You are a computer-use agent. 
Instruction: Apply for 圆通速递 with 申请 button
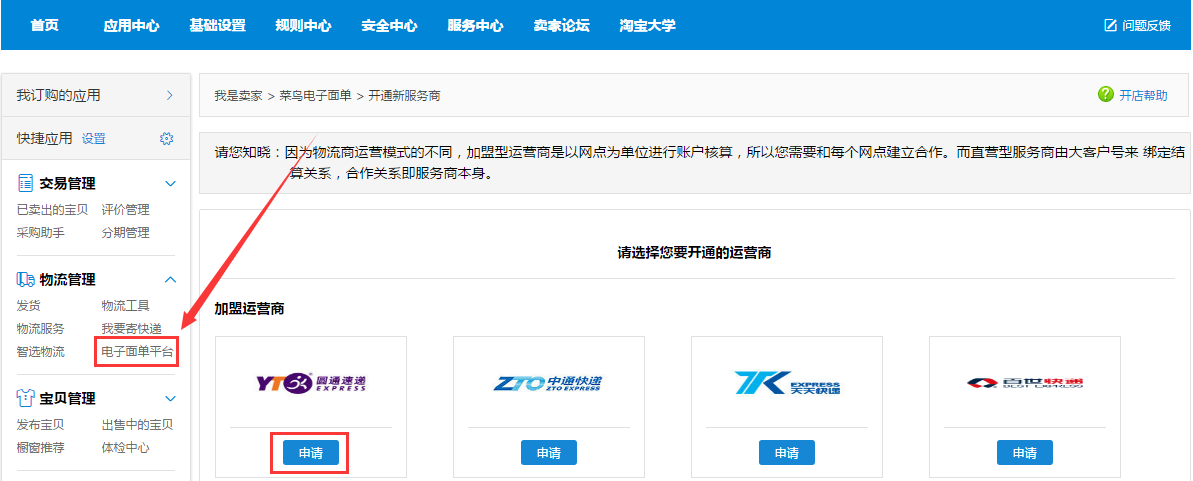[310, 452]
